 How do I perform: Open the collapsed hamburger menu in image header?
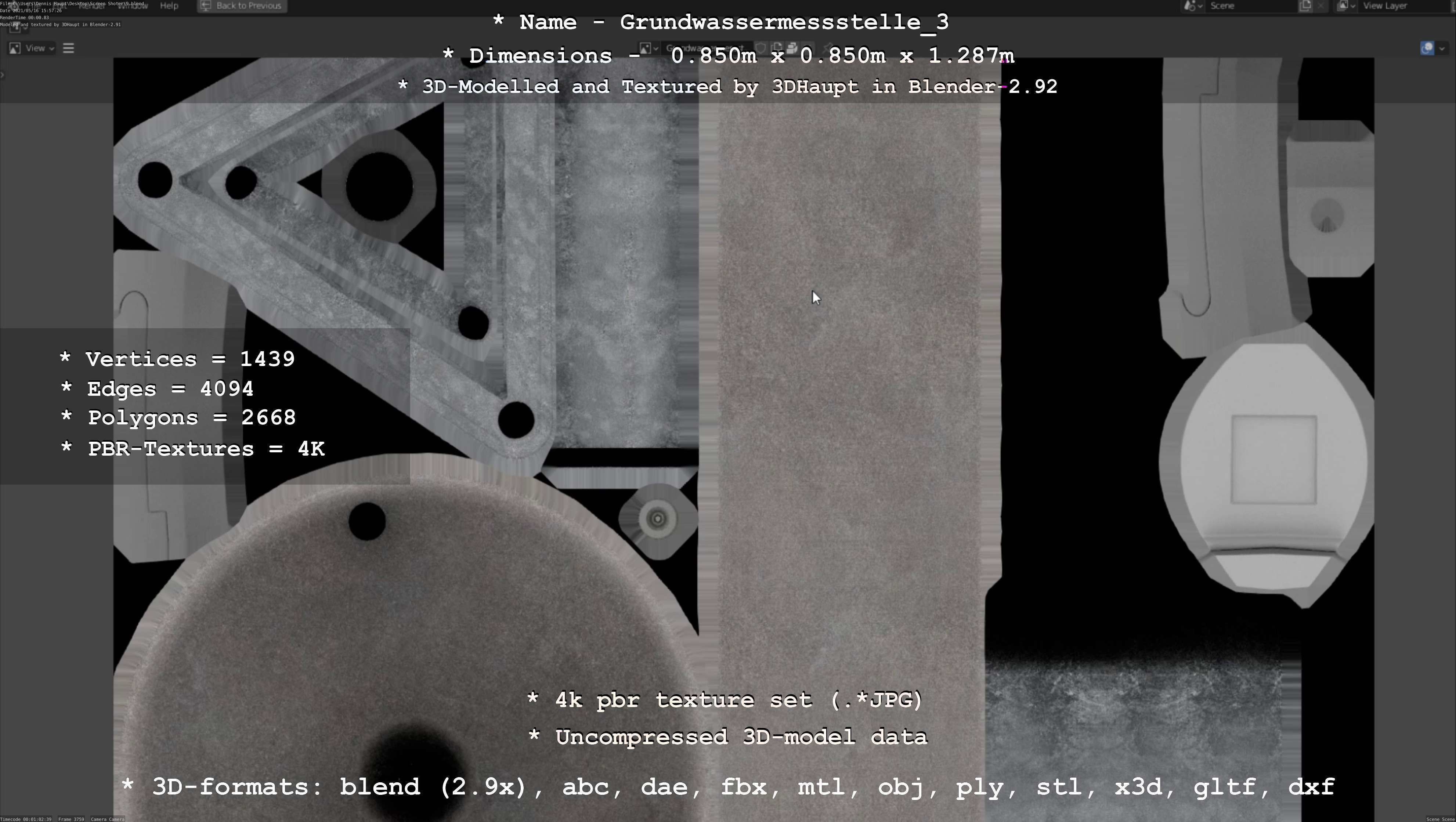click(x=68, y=48)
